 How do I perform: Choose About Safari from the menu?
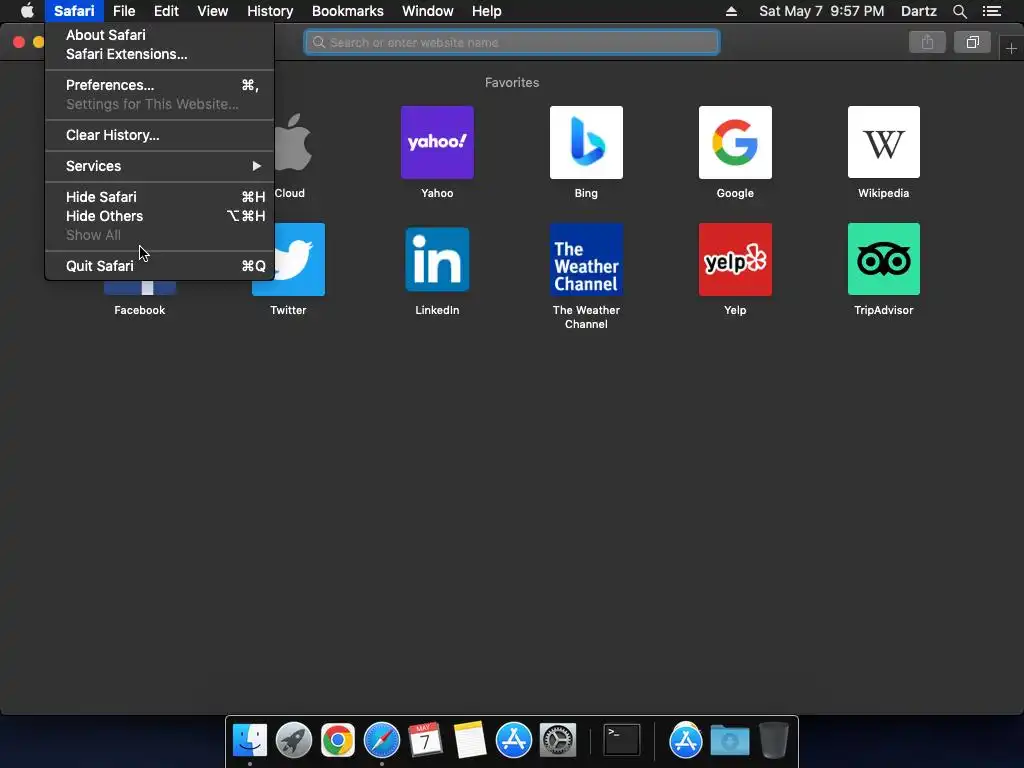click(x=159, y=35)
